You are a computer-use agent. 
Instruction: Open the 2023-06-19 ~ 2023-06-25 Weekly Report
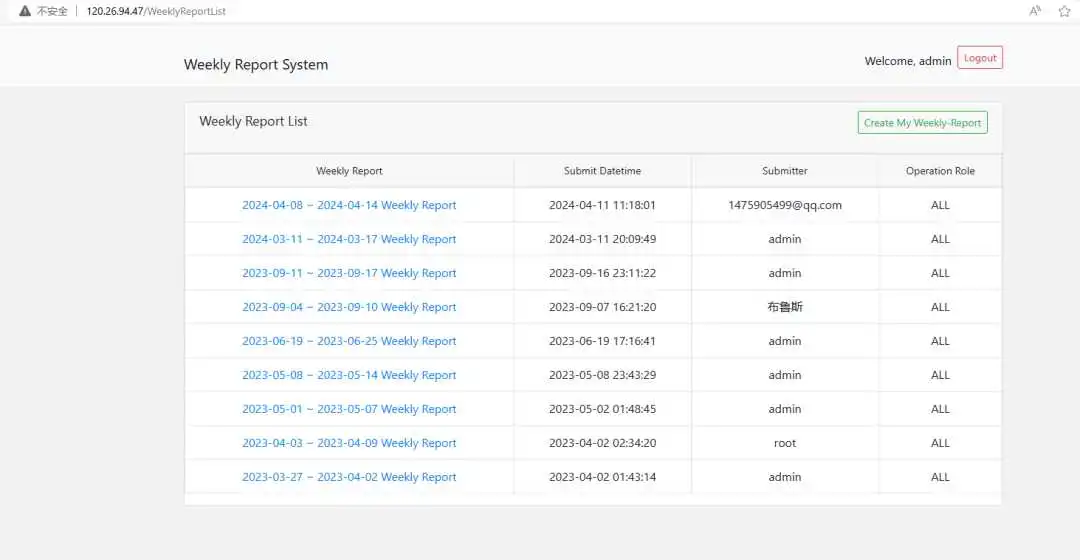pos(349,341)
